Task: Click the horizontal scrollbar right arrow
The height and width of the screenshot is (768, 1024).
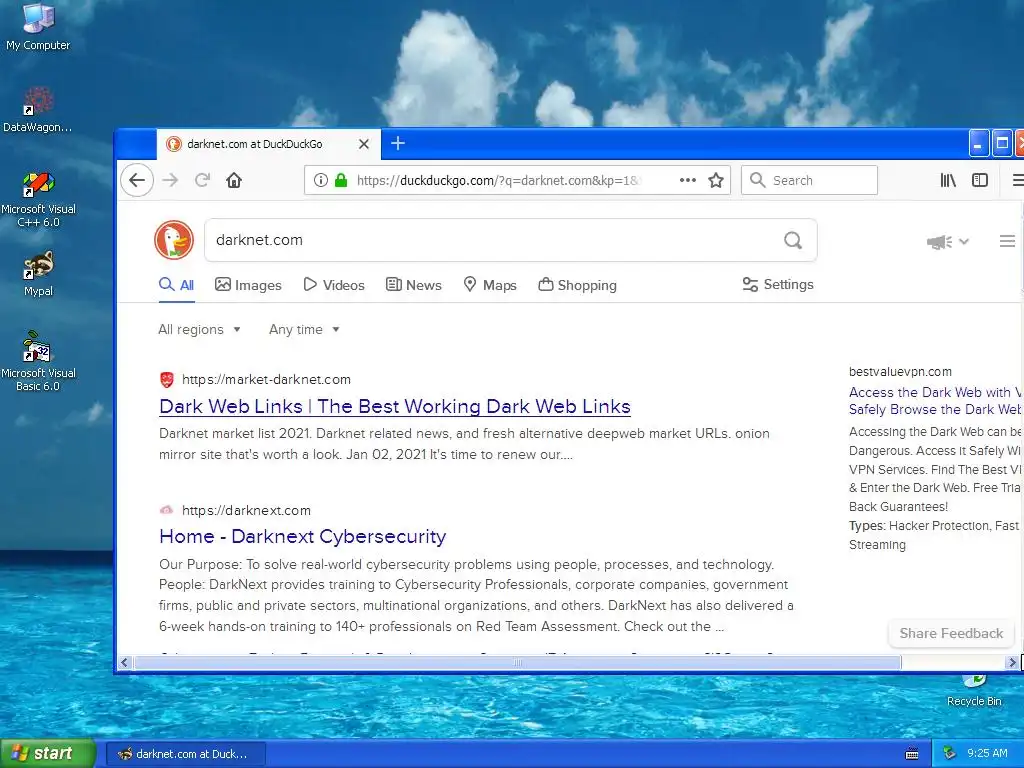Action: 1012,663
